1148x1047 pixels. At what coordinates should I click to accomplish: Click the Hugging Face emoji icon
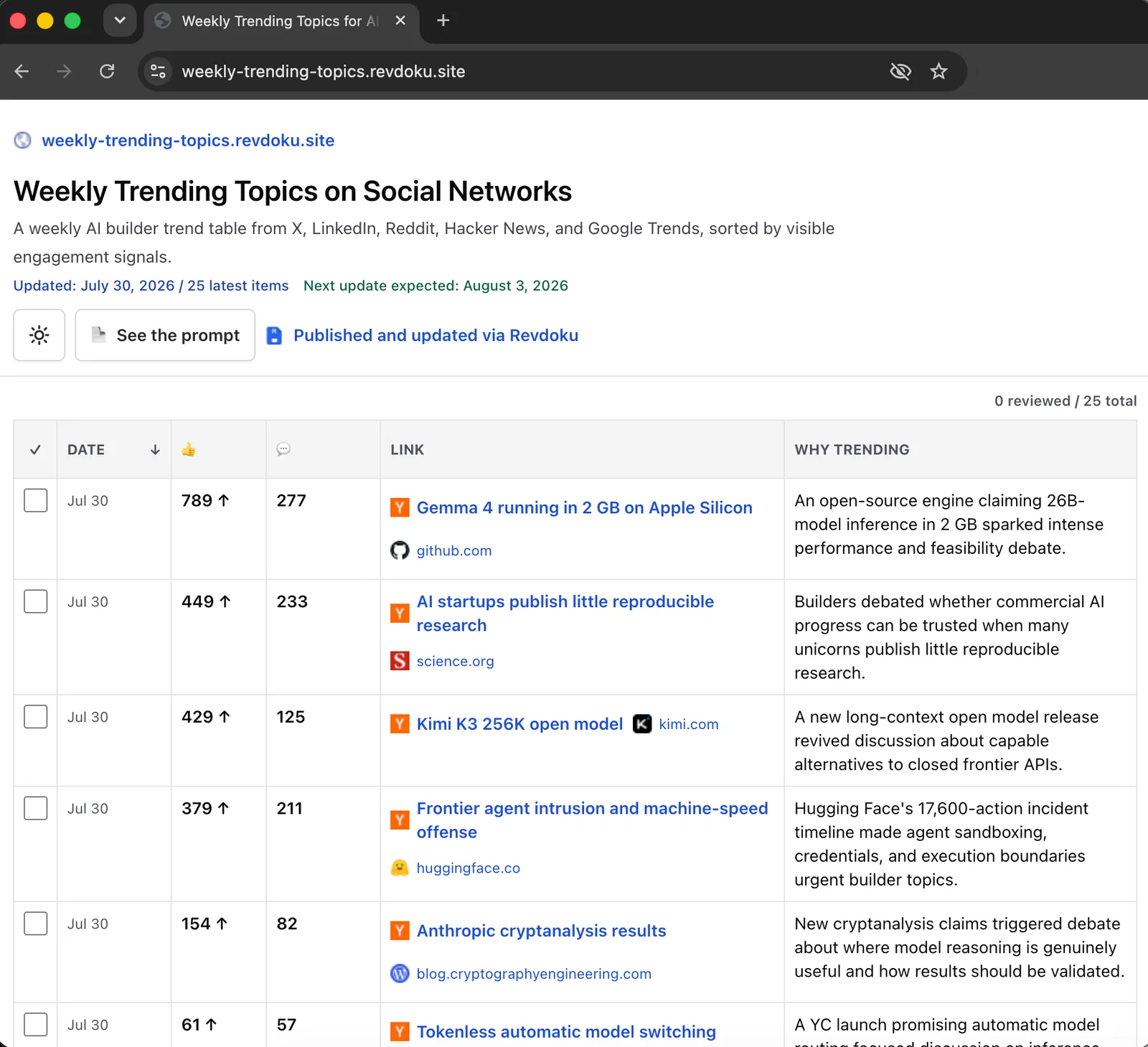[x=400, y=868]
